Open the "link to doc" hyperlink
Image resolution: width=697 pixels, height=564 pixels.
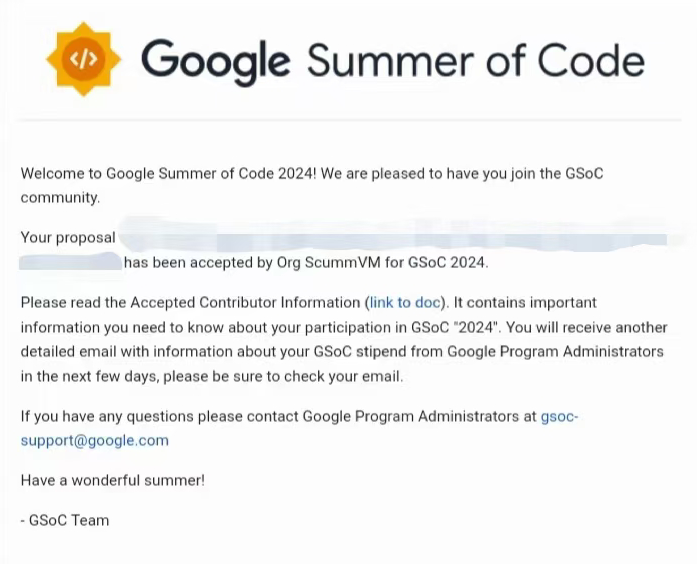pos(407,302)
